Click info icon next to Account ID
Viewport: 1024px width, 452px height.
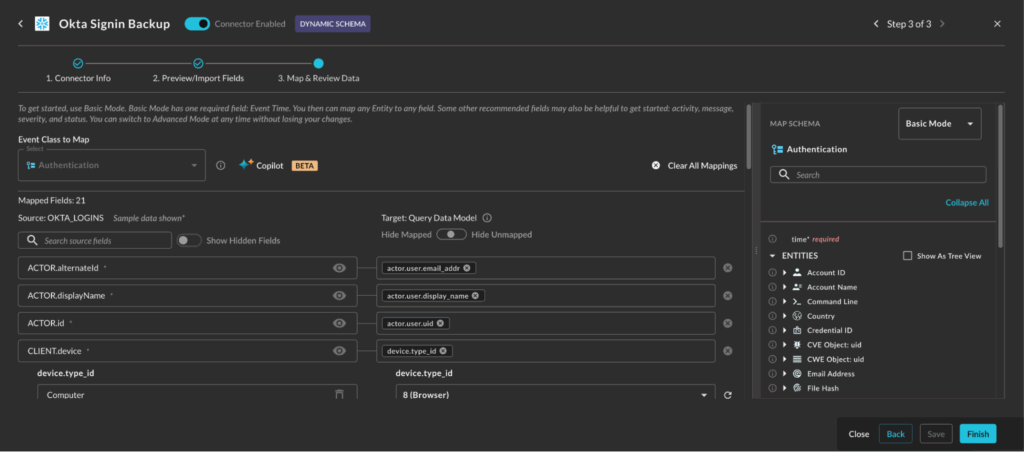[773, 272]
